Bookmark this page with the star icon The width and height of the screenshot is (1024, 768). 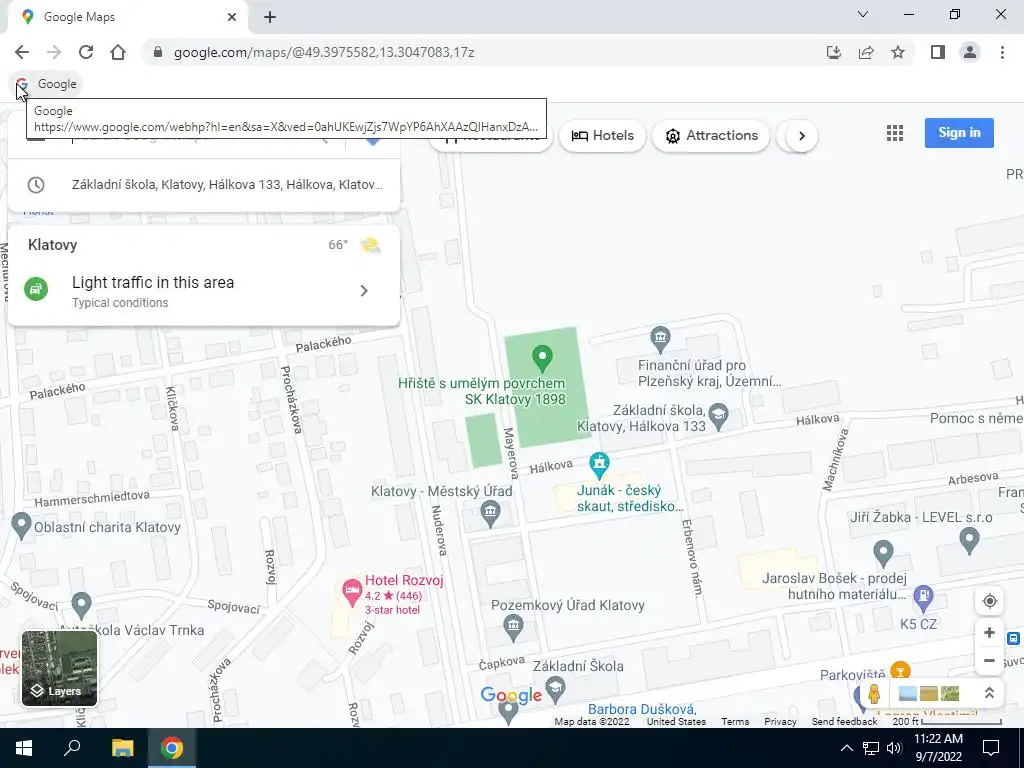click(898, 52)
